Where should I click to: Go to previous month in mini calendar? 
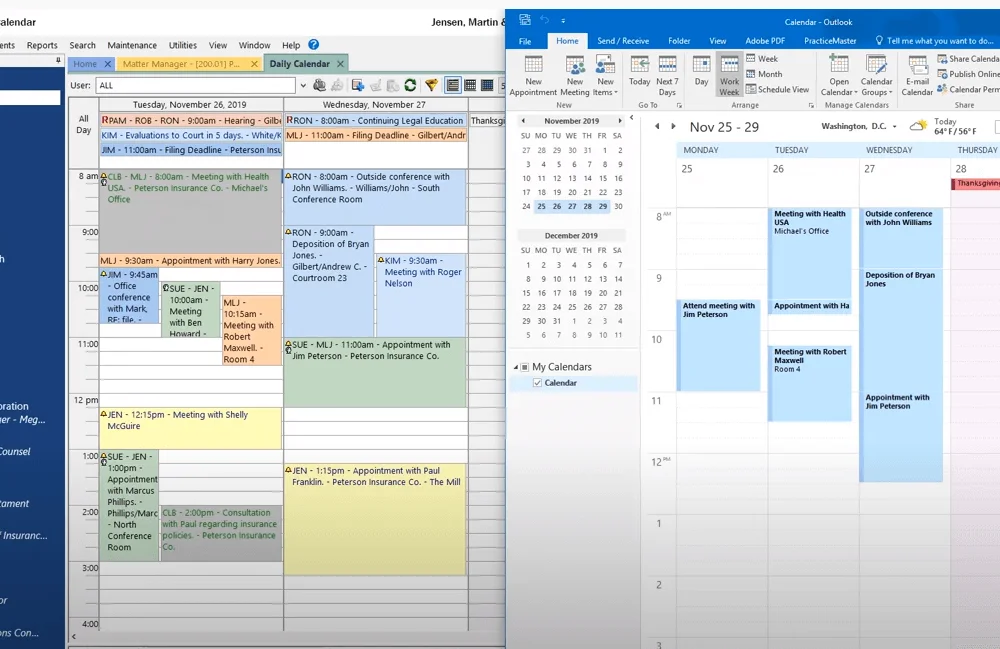pyautogui.click(x=523, y=120)
